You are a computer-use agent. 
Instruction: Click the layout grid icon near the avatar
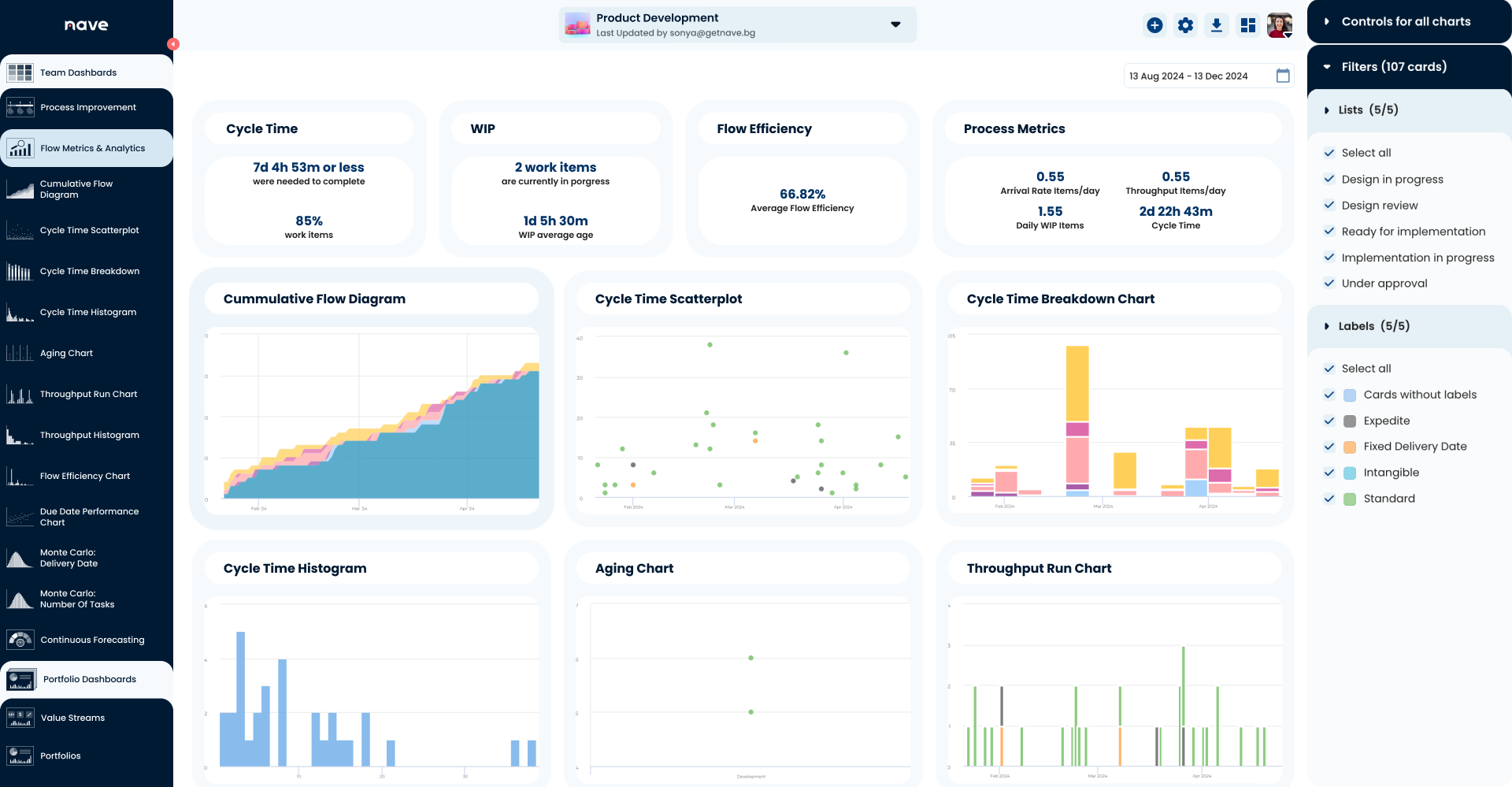1248,24
